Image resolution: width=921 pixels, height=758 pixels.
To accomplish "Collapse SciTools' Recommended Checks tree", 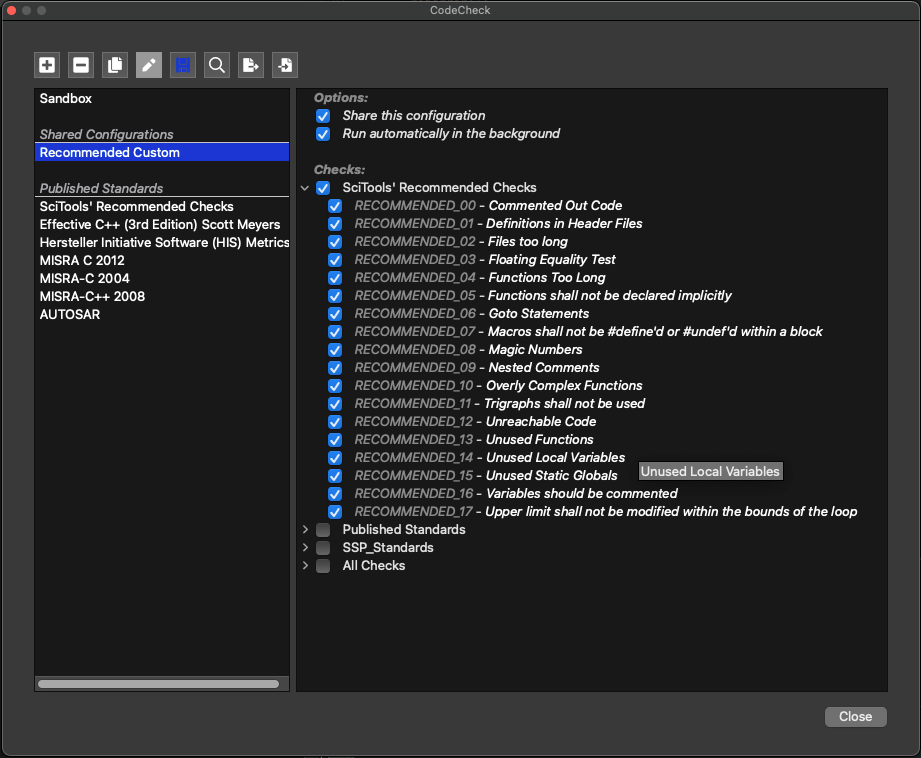I will 305,188.
